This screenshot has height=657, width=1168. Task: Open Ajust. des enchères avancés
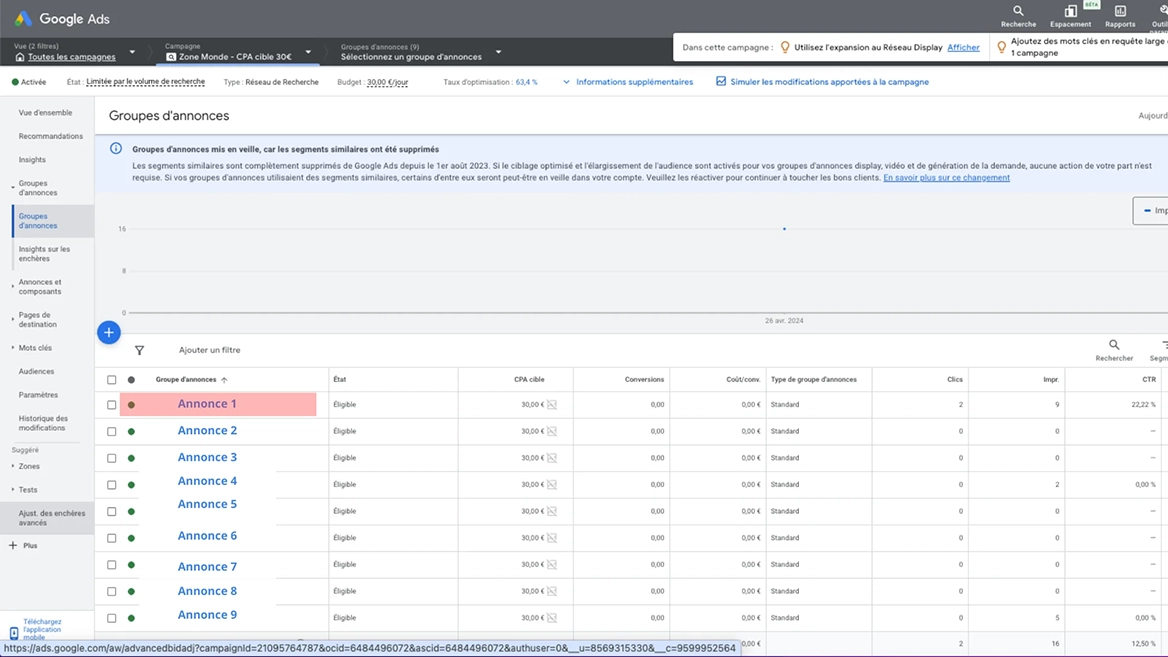pyautogui.click(x=51, y=518)
